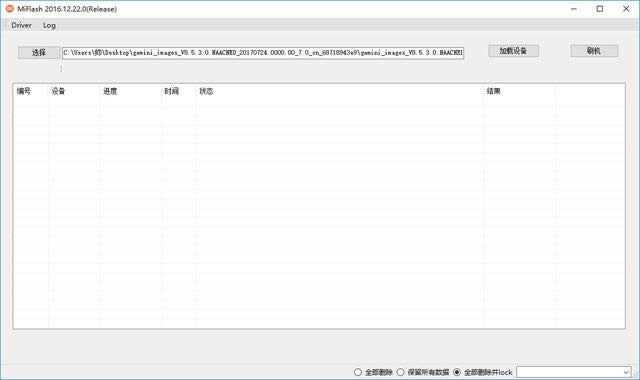Click the 设备 column header

(58, 91)
